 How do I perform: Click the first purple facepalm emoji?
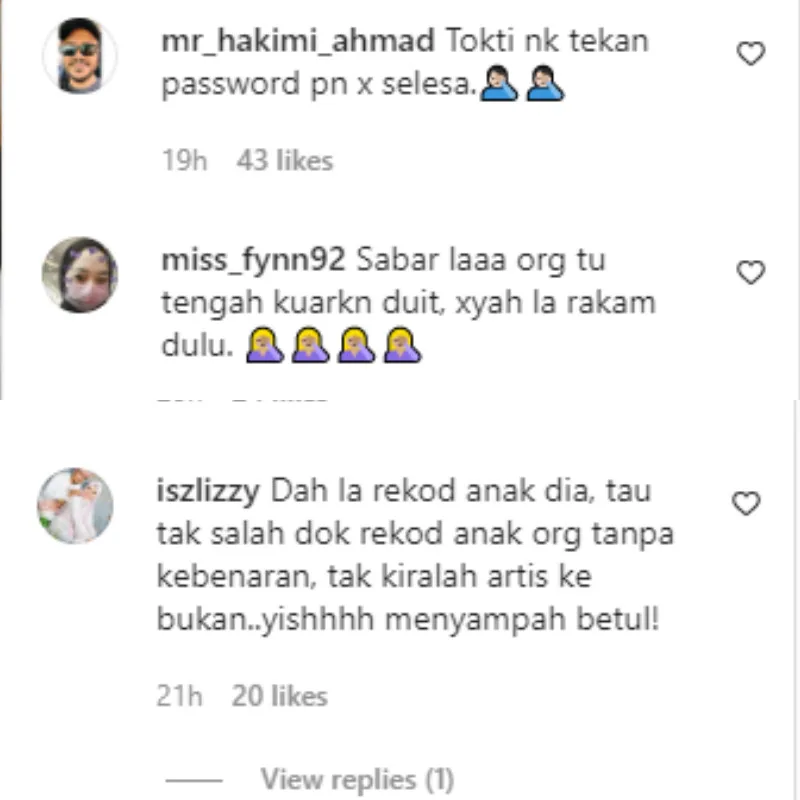point(265,345)
